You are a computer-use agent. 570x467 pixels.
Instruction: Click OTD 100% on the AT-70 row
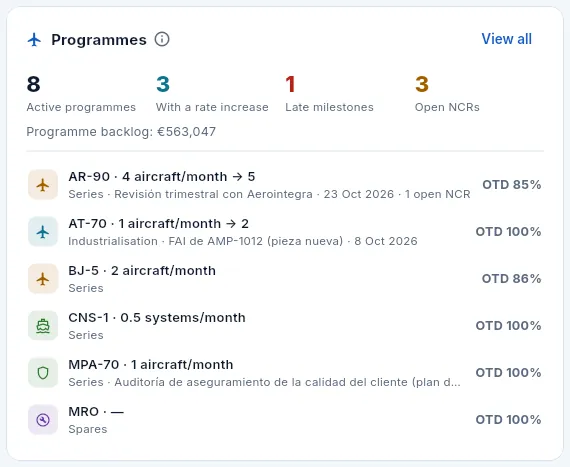pos(509,232)
